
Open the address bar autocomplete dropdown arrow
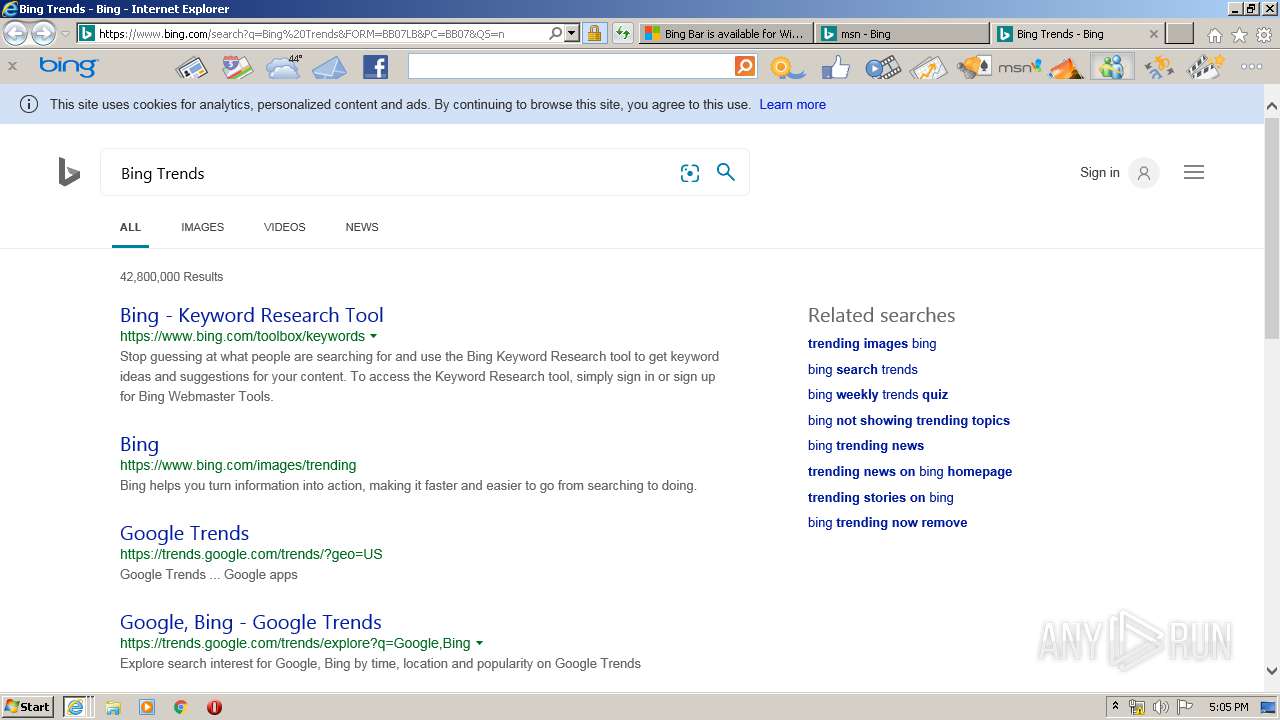click(x=572, y=33)
